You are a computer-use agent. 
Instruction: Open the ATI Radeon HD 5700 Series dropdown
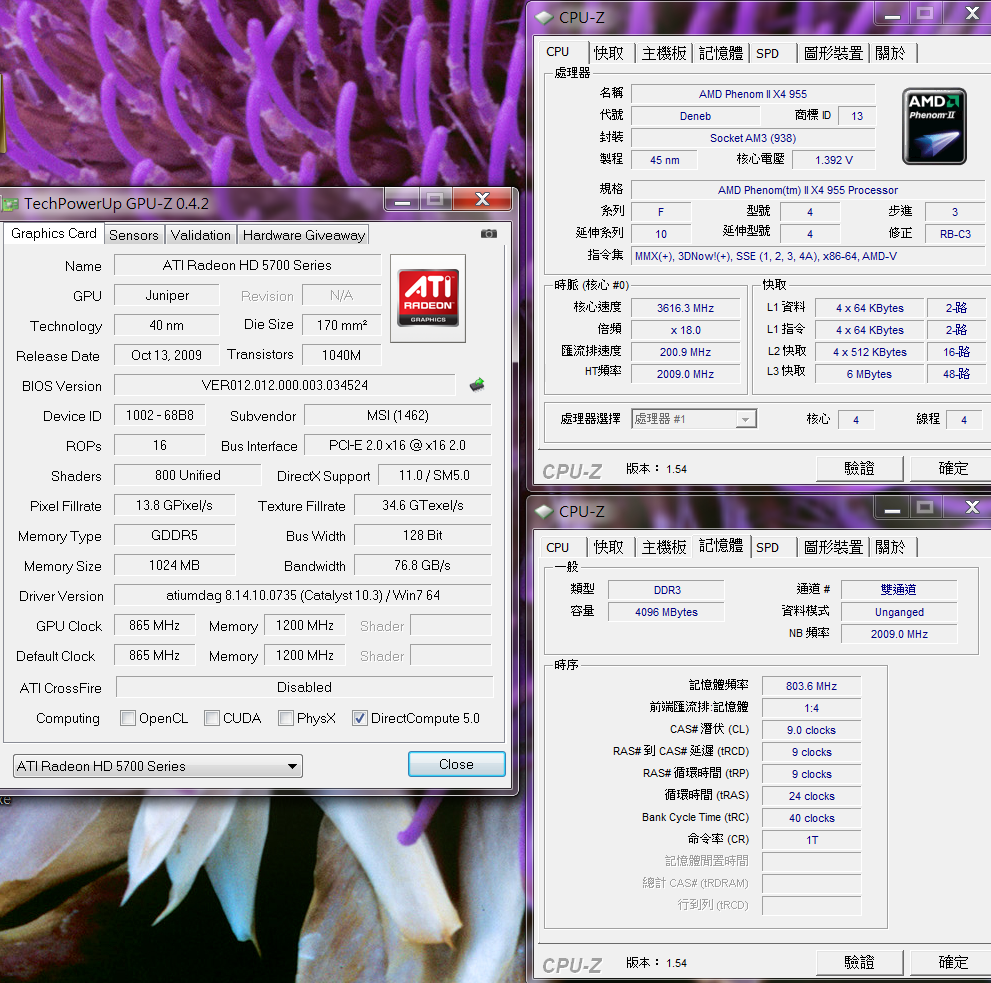click(158, 766)
